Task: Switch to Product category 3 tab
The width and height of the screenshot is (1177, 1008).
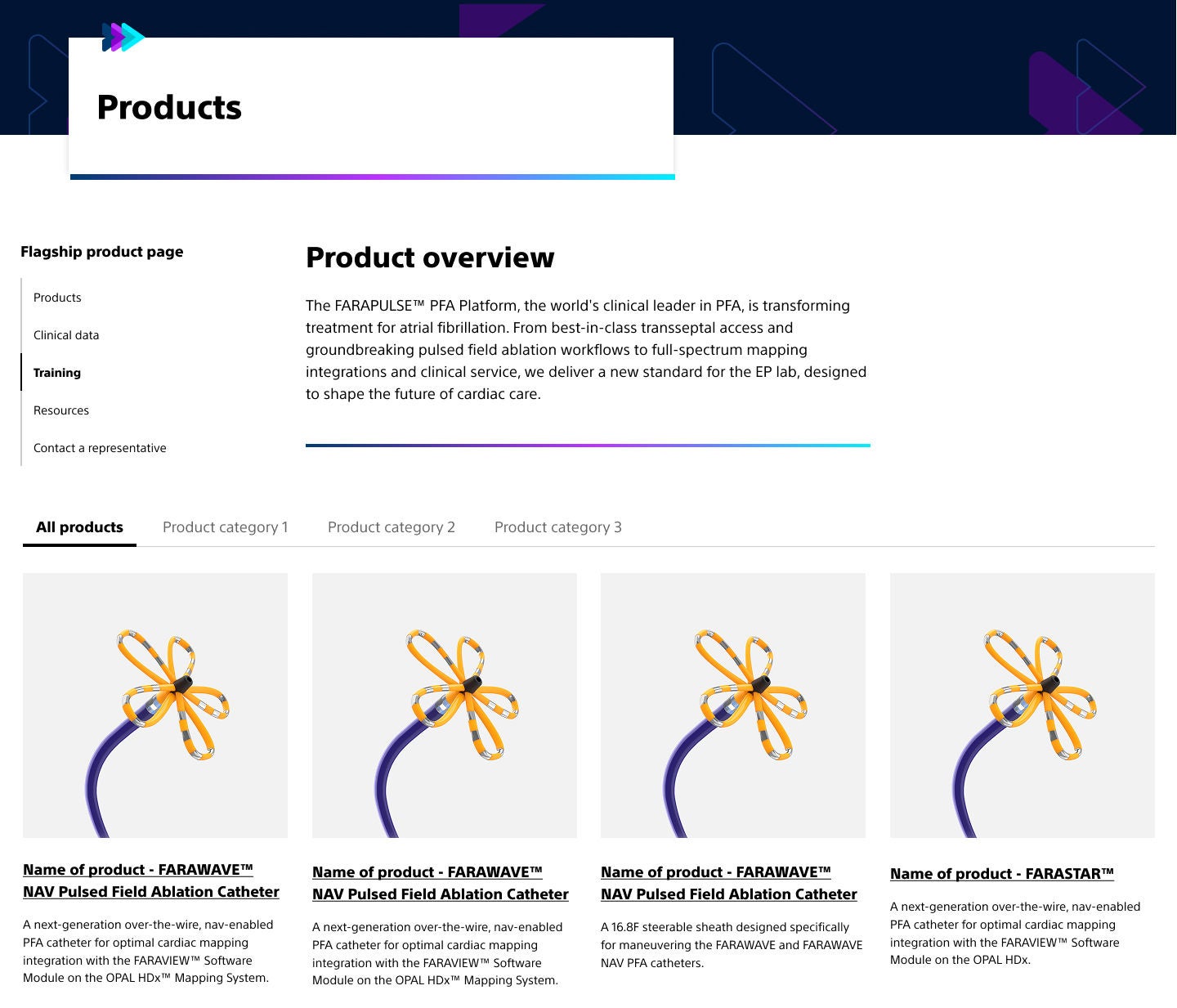Action: [557, 527]
